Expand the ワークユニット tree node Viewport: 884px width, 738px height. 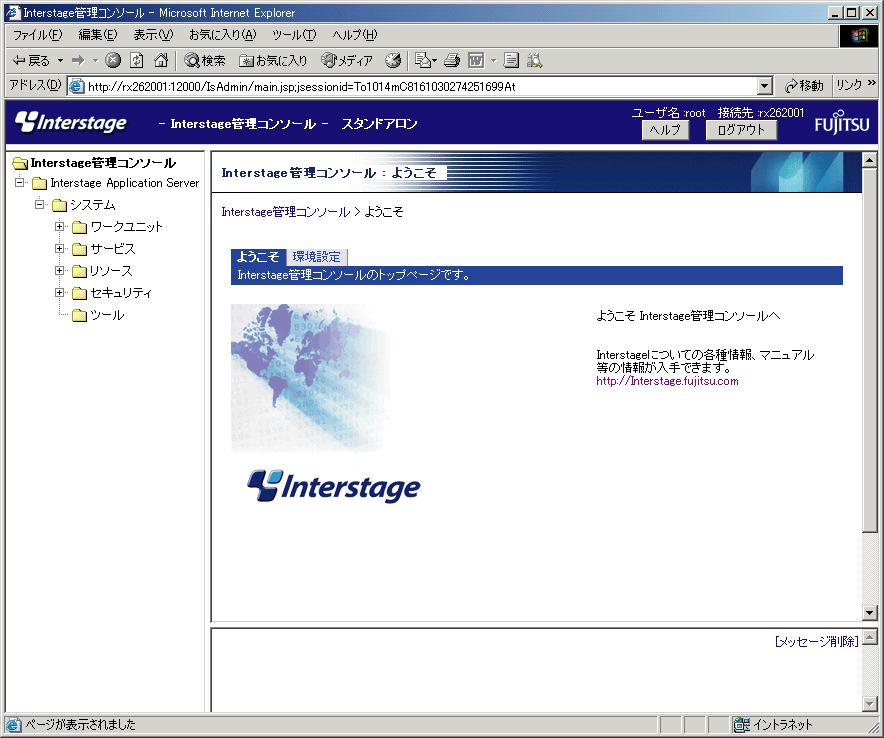pos(59,226)
